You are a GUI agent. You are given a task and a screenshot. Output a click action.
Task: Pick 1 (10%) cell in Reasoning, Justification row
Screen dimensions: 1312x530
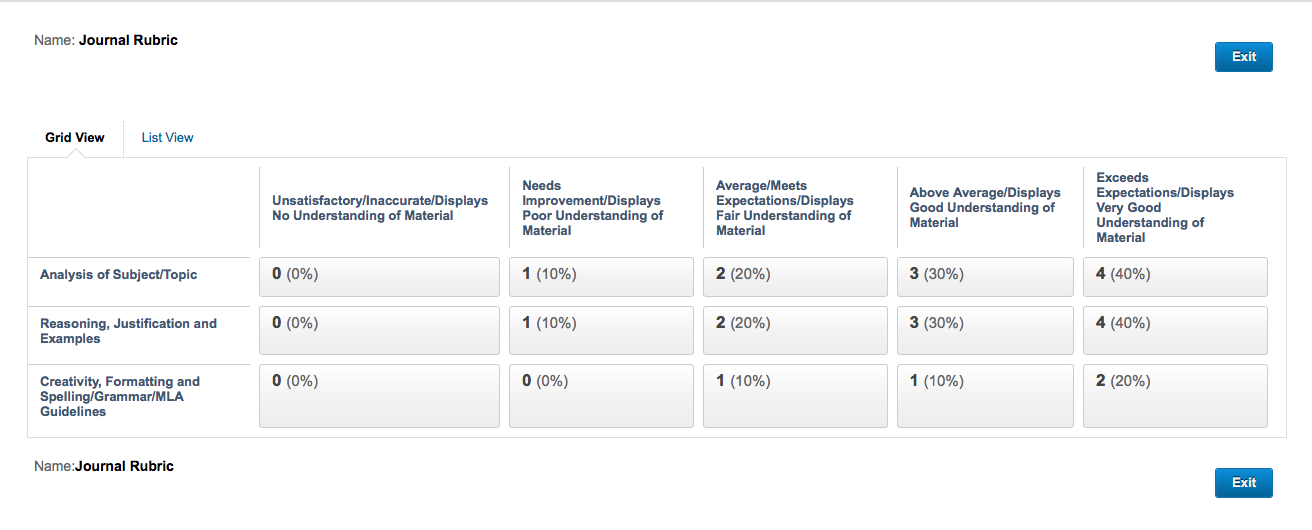601,331
